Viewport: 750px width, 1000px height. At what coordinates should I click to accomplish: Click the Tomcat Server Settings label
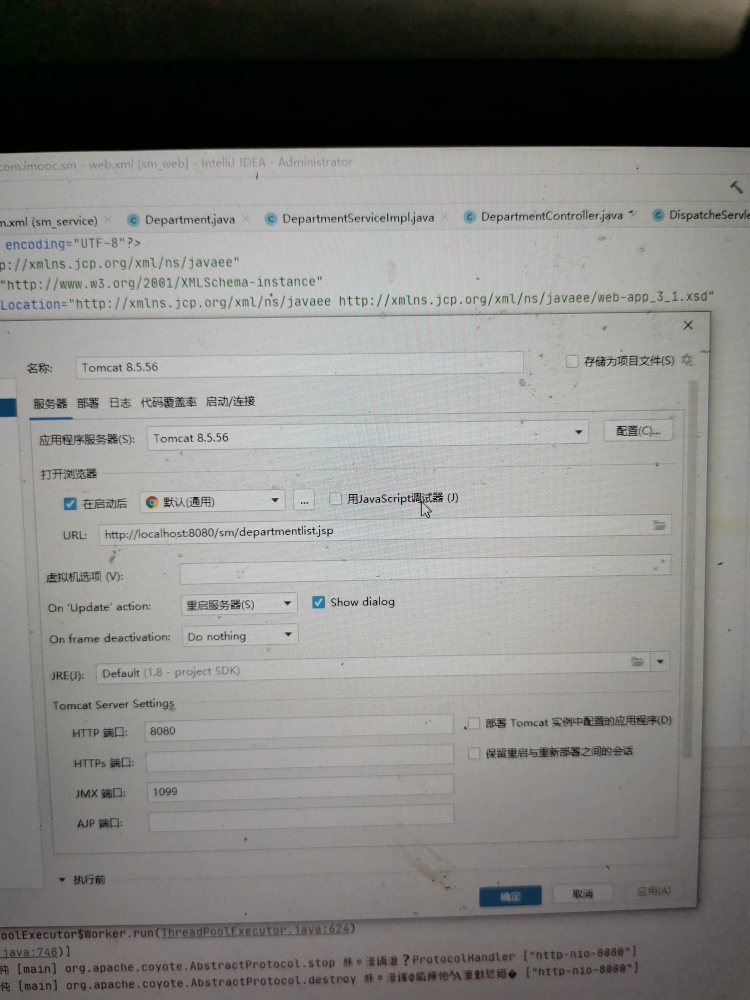tap(114, 704)
